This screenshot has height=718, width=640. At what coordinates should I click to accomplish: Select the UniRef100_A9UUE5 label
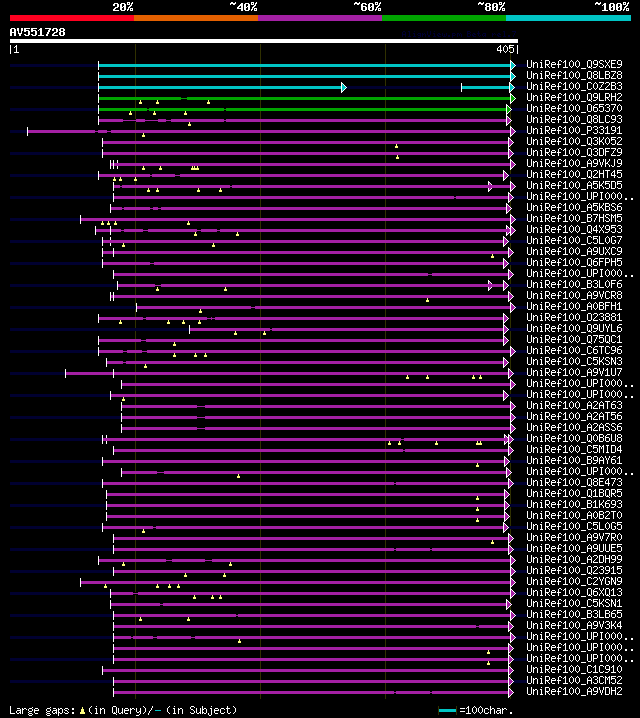point(574,548)
